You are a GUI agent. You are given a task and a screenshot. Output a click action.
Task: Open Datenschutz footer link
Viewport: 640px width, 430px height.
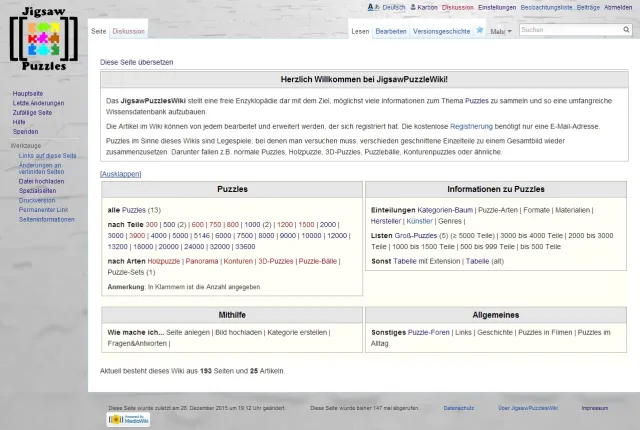pyautogui.click(x=459, y=408)
